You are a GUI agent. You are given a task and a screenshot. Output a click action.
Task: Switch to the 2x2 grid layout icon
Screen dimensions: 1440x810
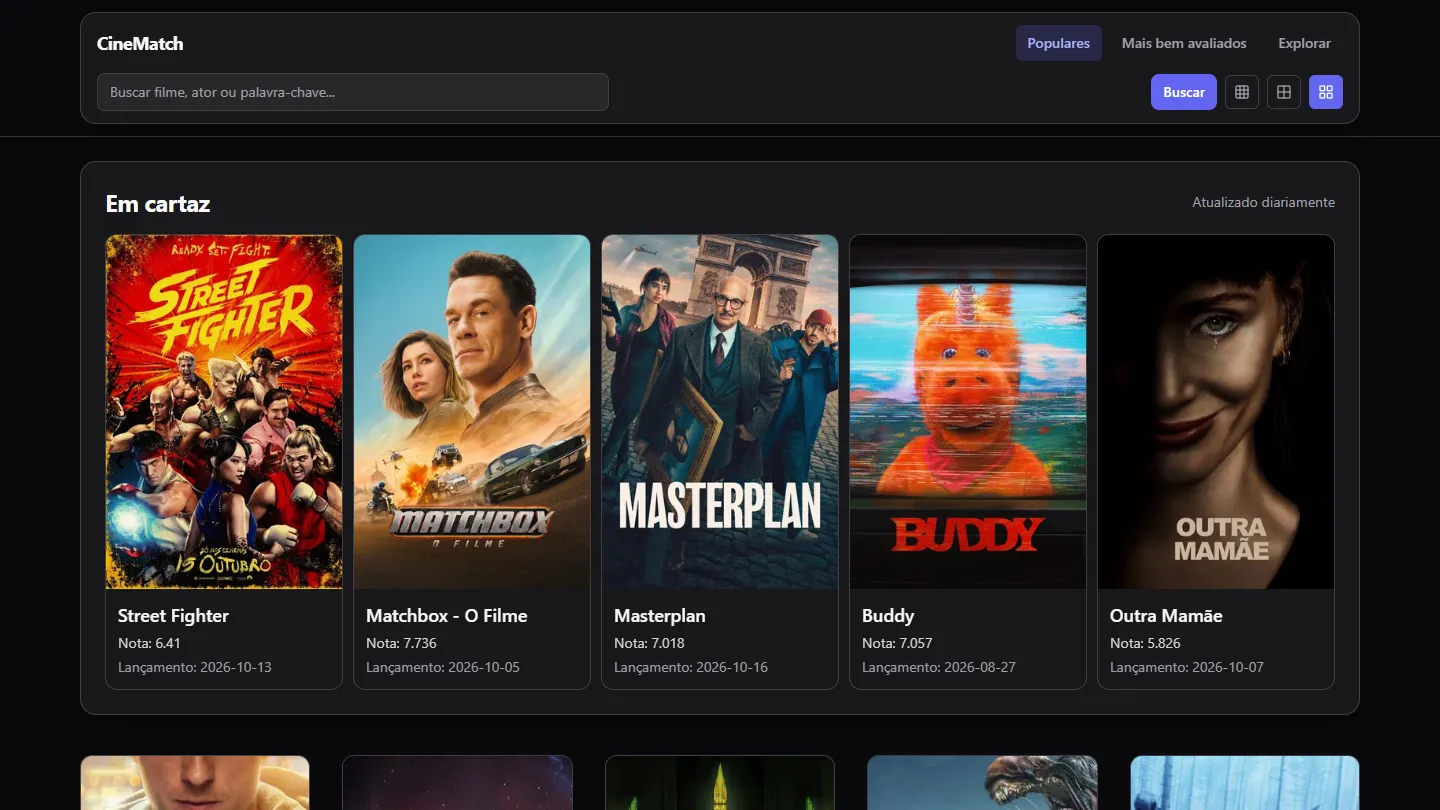point(1284,92)
